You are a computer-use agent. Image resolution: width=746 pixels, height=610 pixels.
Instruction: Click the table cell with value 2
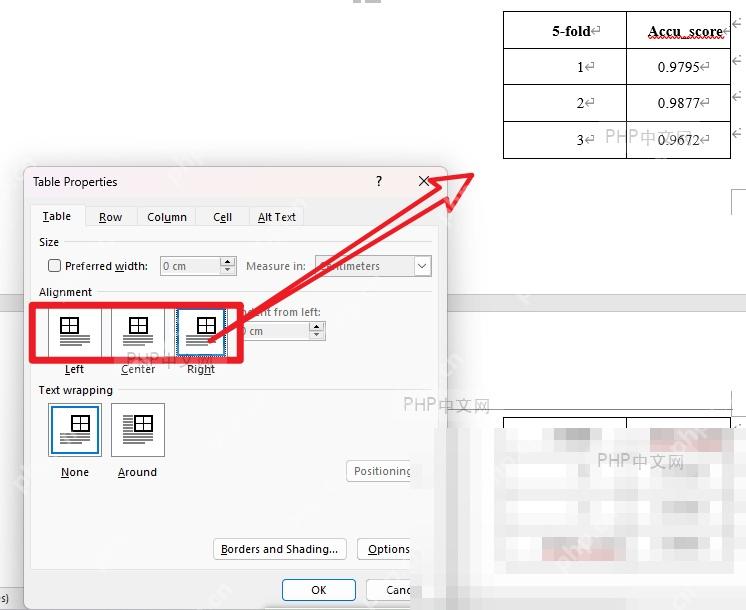[565, 103]
